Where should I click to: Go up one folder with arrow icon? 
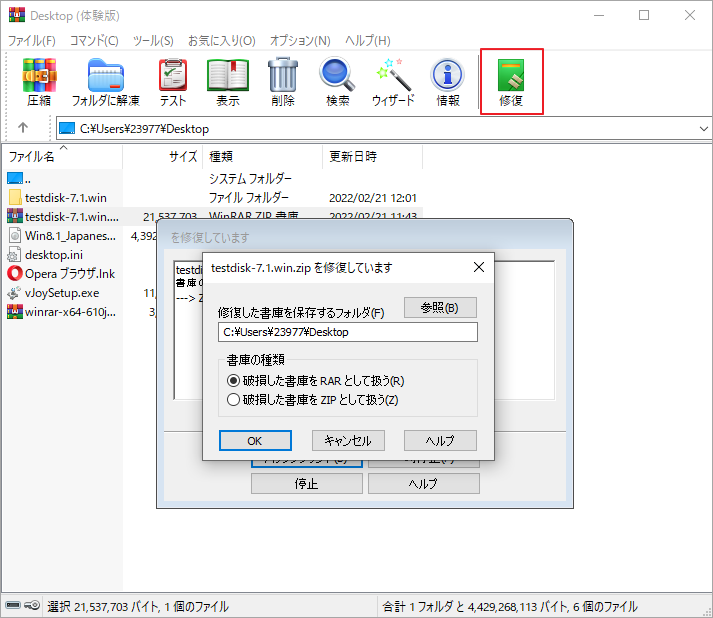tap(23, 128)
